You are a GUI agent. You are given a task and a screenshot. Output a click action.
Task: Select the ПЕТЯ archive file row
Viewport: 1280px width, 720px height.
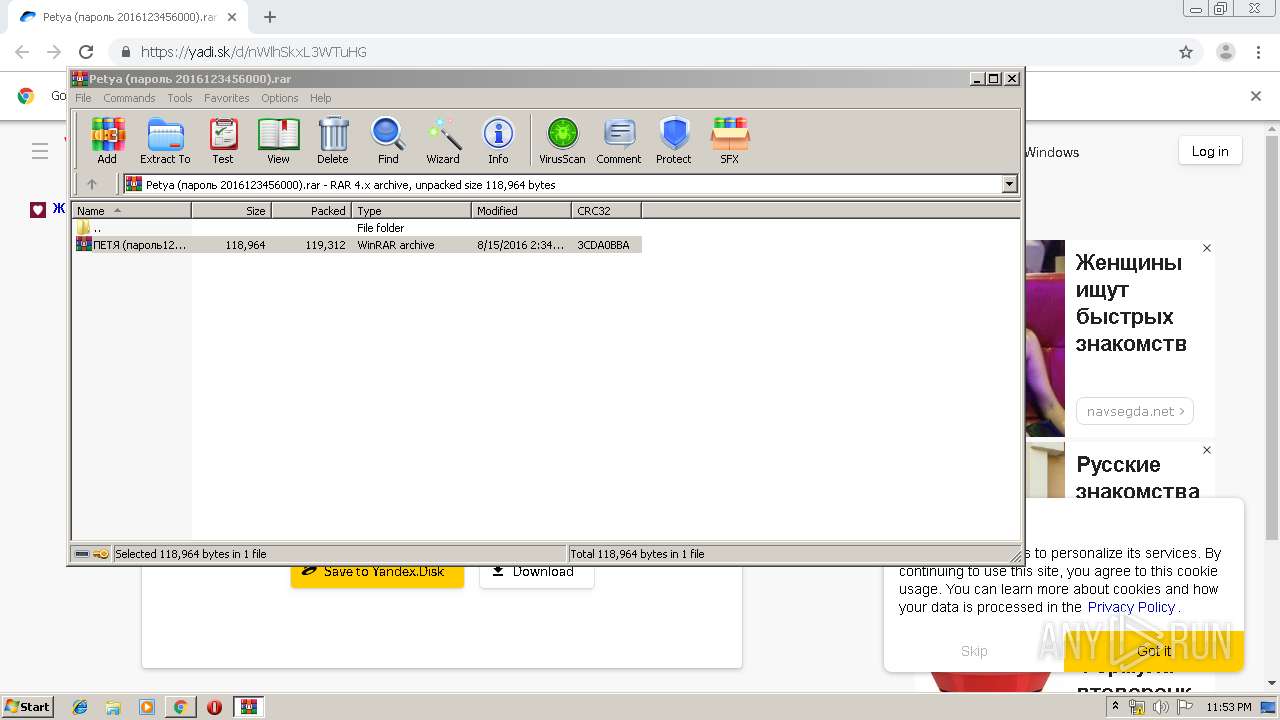[x=357, y=244]
